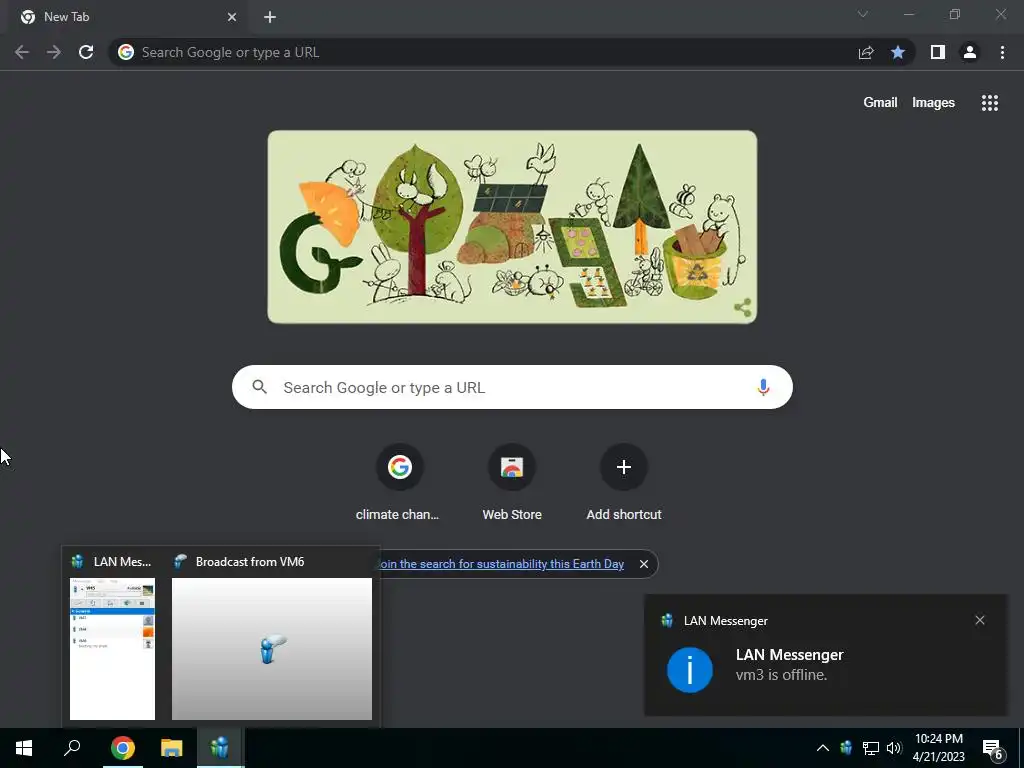Screen dimensions: 1024x768
Task: Select Broadcast from VM6 preview thumbnail
Action: pyautogui.click(x=272, y=648)
